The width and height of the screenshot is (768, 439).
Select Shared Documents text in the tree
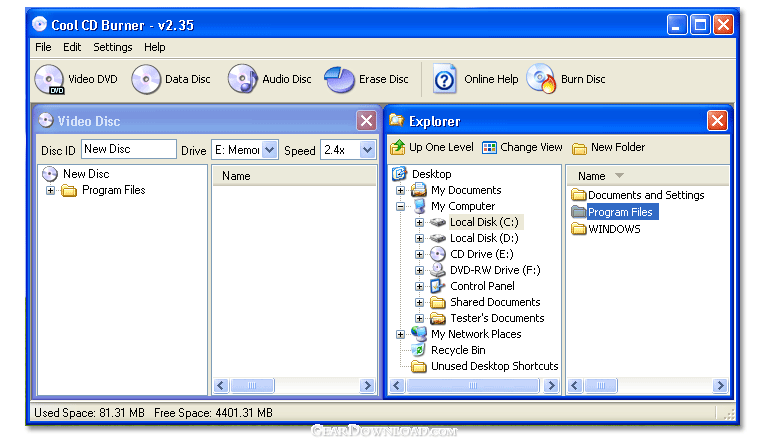pos(495,302)
